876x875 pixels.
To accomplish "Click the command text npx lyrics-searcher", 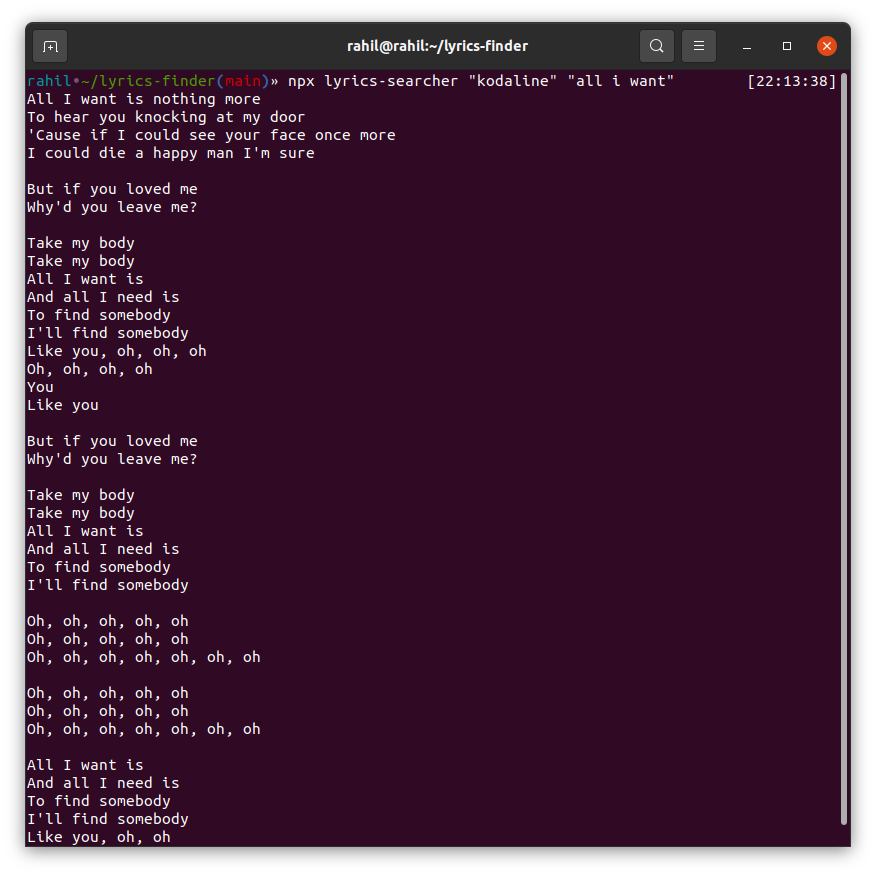I will coord(373,82).
